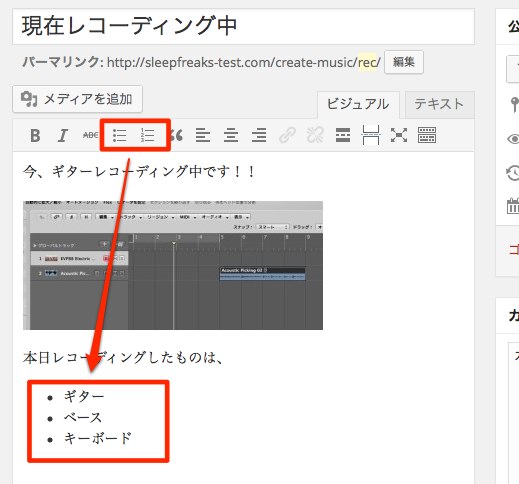The width and height of the screenshot is (519, 484).
Task: Remove link with the unlink icon
Action: pyautogui.click(x=315, y=135)
